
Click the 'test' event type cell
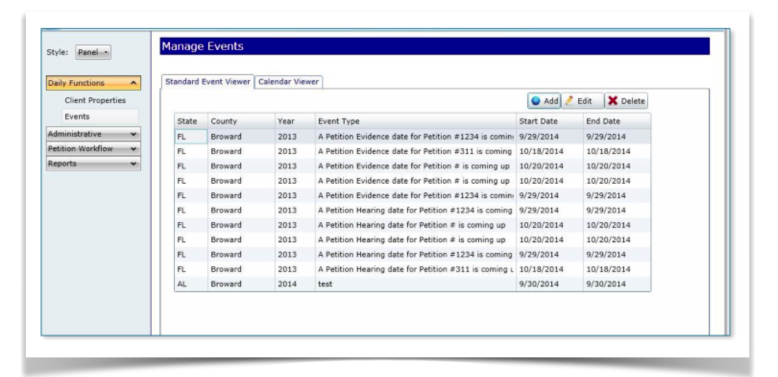click(415, 284)
